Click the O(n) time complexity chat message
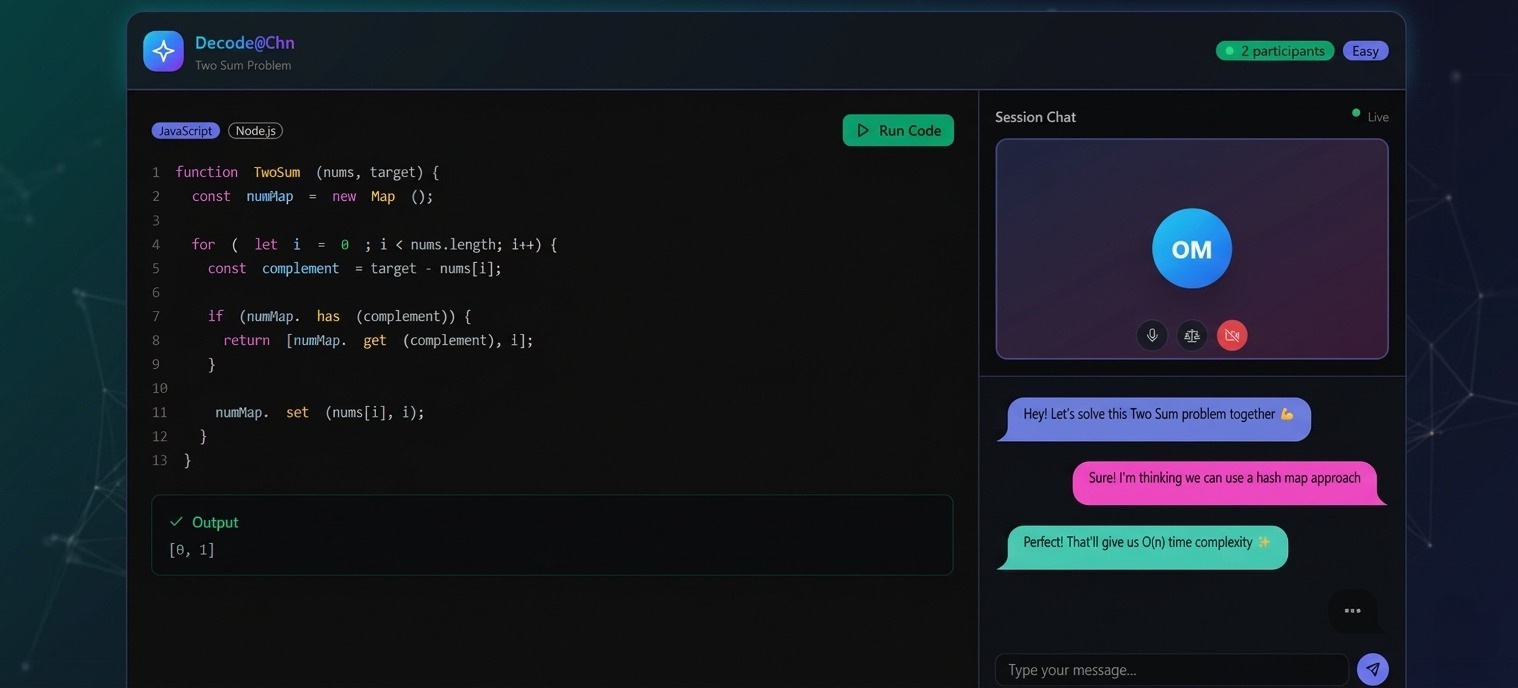The width and height of the screenshot is (1518, 688). pos(1146,543)
